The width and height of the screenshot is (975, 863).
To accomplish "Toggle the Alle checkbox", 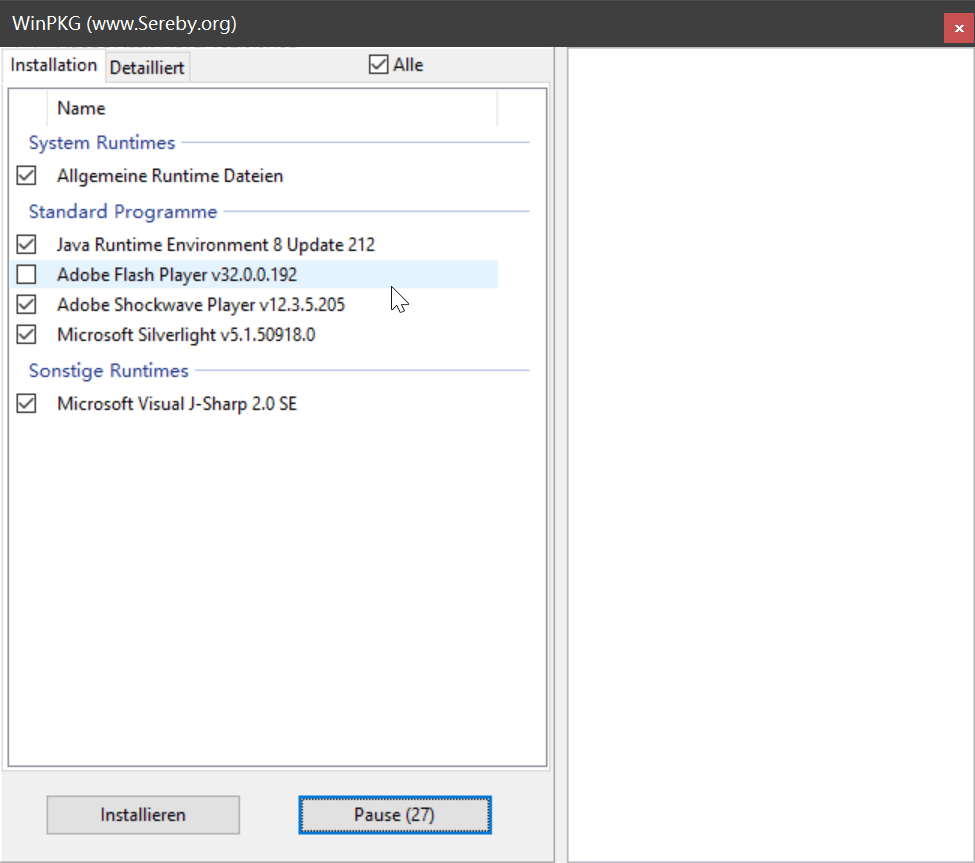I will [x=378, y=65].
